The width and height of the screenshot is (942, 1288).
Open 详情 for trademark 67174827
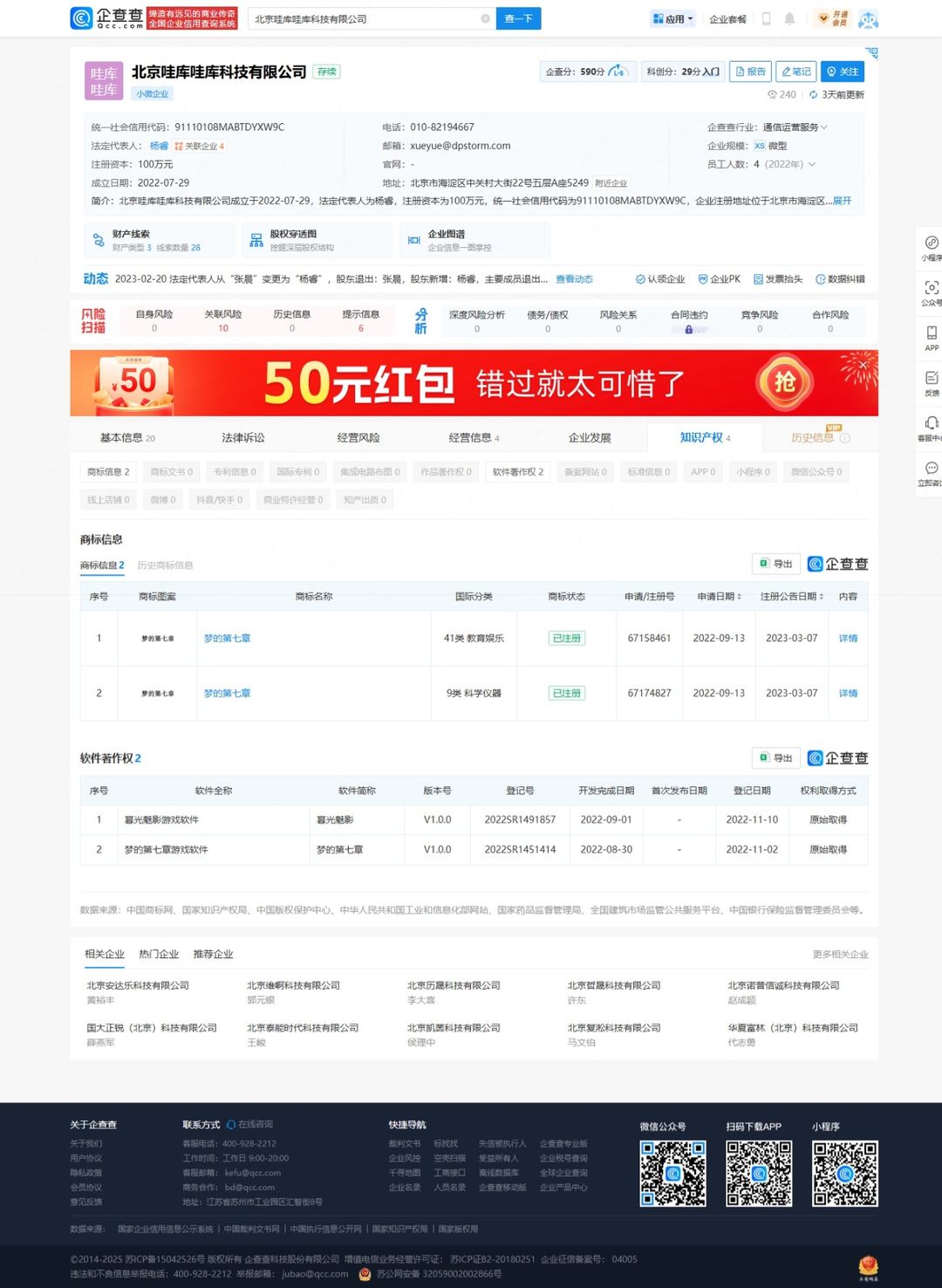[x=848, y=693]
